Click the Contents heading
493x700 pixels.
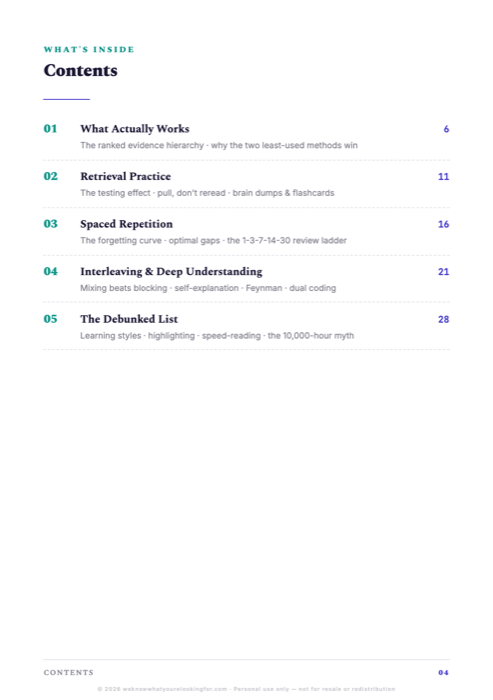(x=80, y=71)
